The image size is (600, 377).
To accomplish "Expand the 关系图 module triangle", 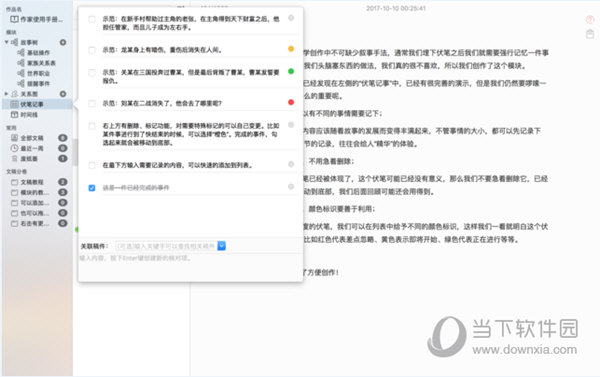I will coord(7,94).
